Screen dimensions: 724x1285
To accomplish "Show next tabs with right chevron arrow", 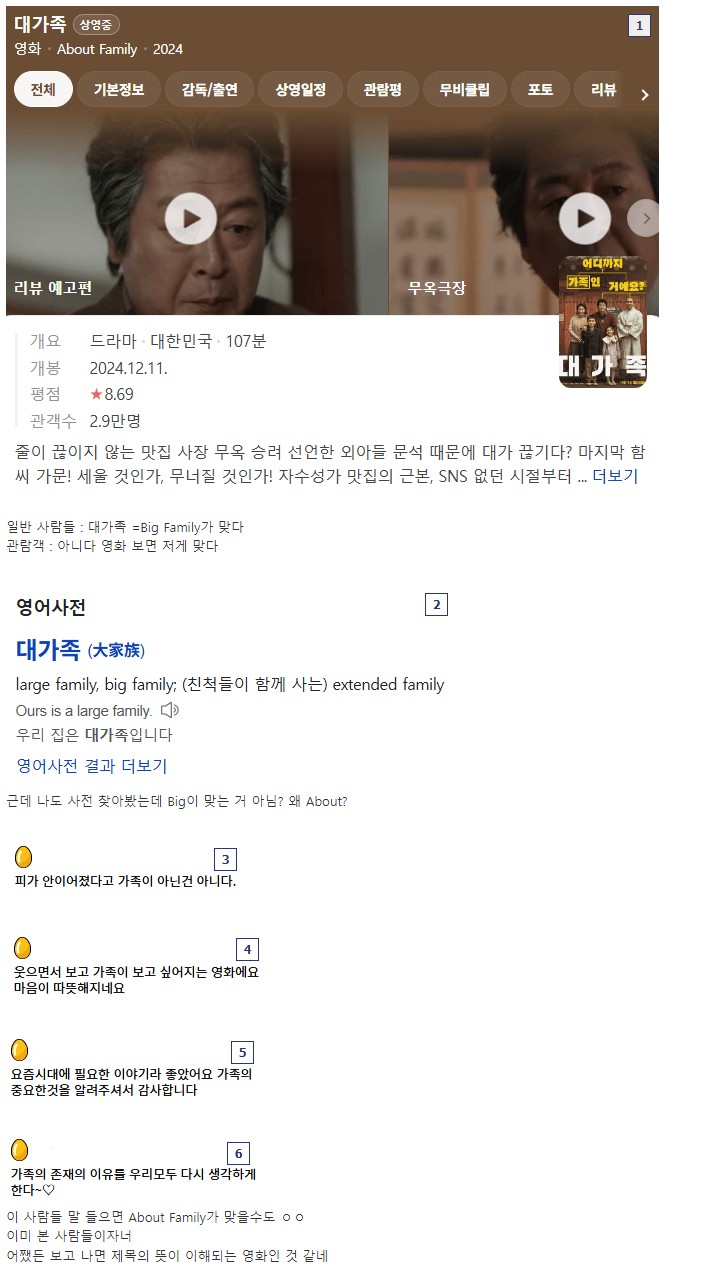I will tap(645, 95).
